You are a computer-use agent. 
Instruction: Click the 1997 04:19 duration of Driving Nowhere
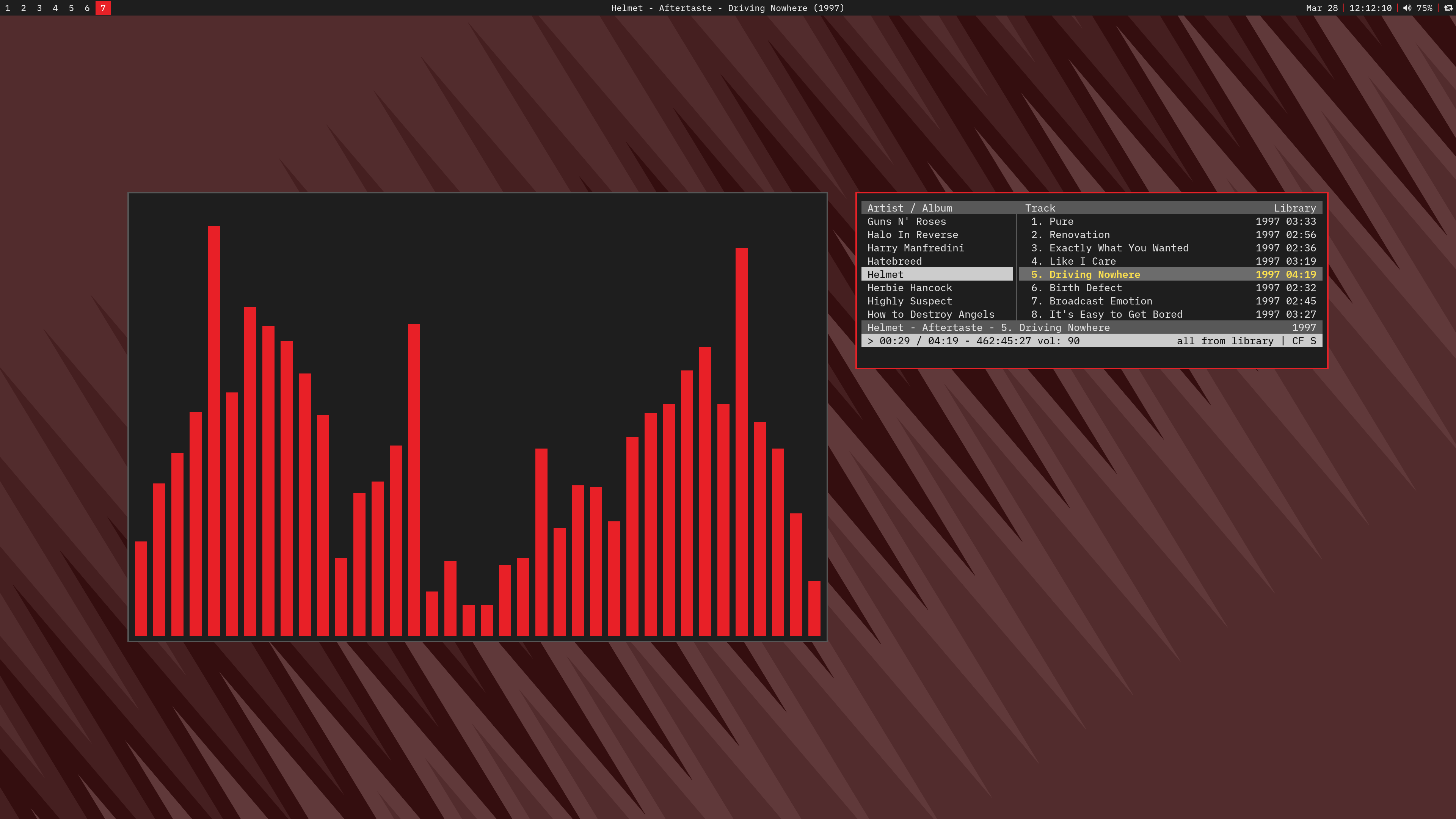pyautogui.click(x=1285, y=275)
